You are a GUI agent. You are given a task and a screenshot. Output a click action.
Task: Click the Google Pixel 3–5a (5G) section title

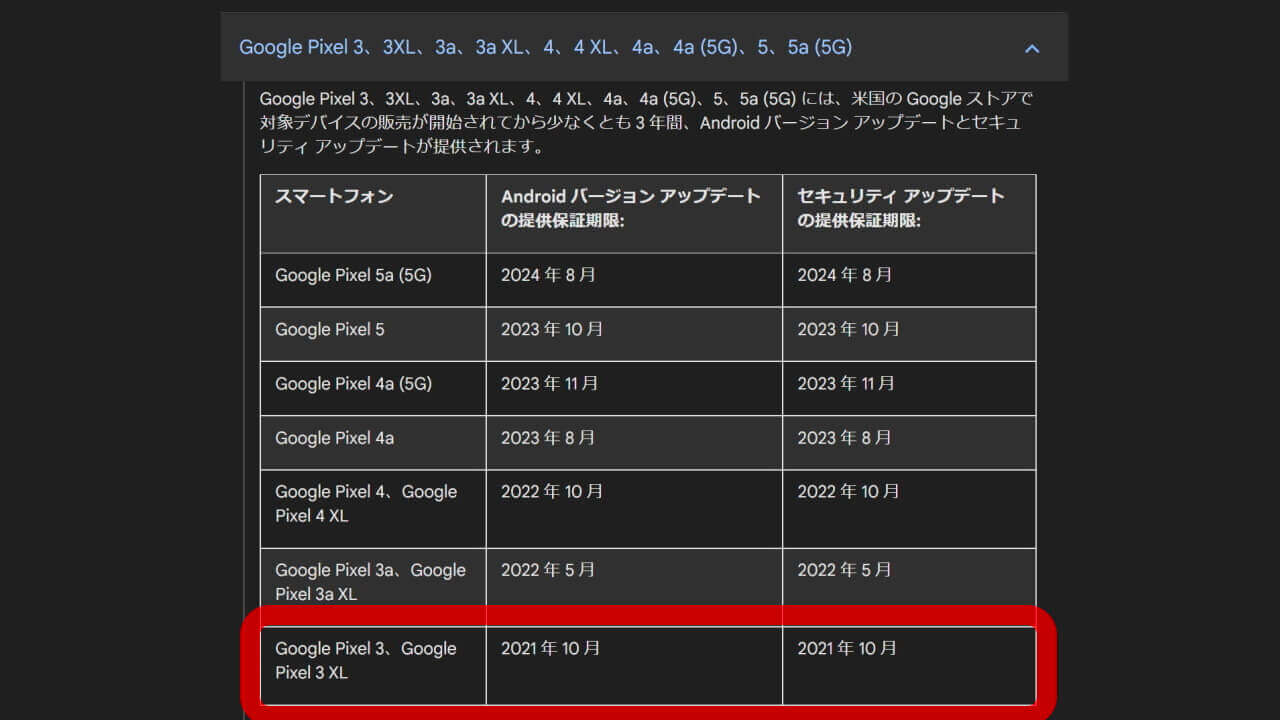click(x=545, y=47)
